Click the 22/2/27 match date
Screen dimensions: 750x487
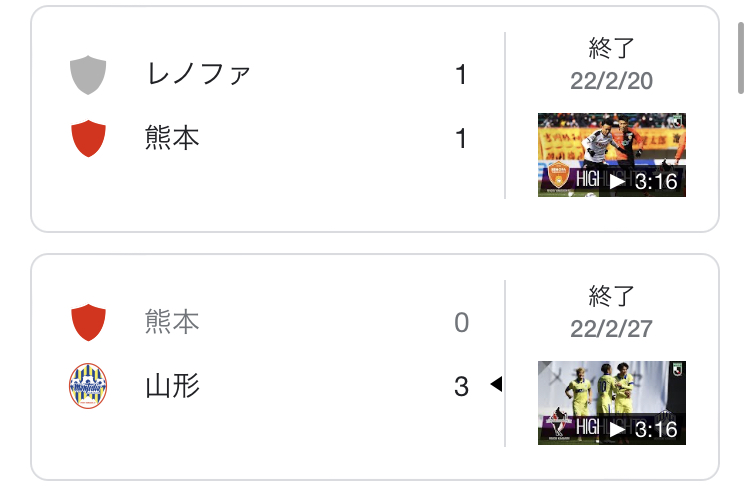click(x=612, y=329)
